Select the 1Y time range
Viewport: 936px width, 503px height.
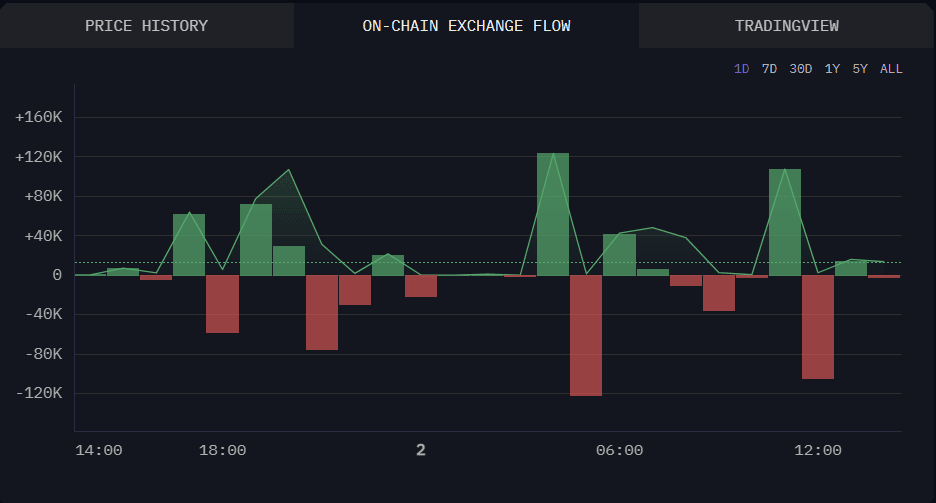pos(832,69)
